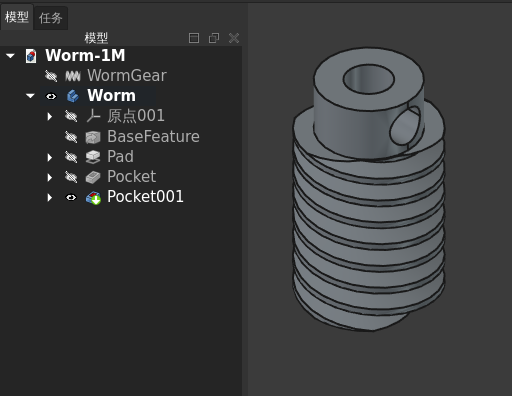Select the Worm body label

(x=111, y=96)
